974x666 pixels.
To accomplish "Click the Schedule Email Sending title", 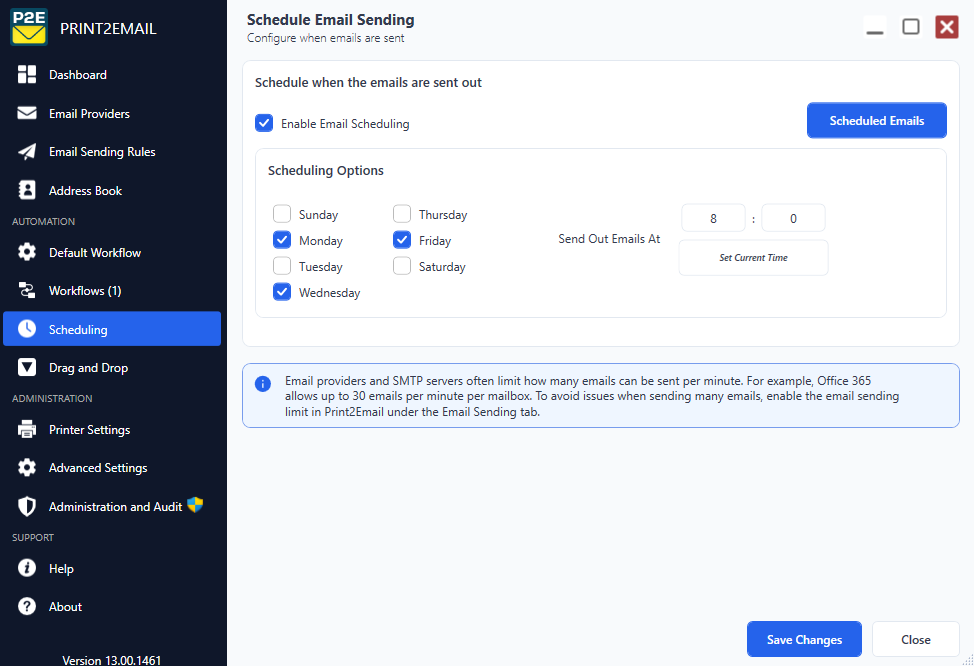I will (x=330, y=20).
